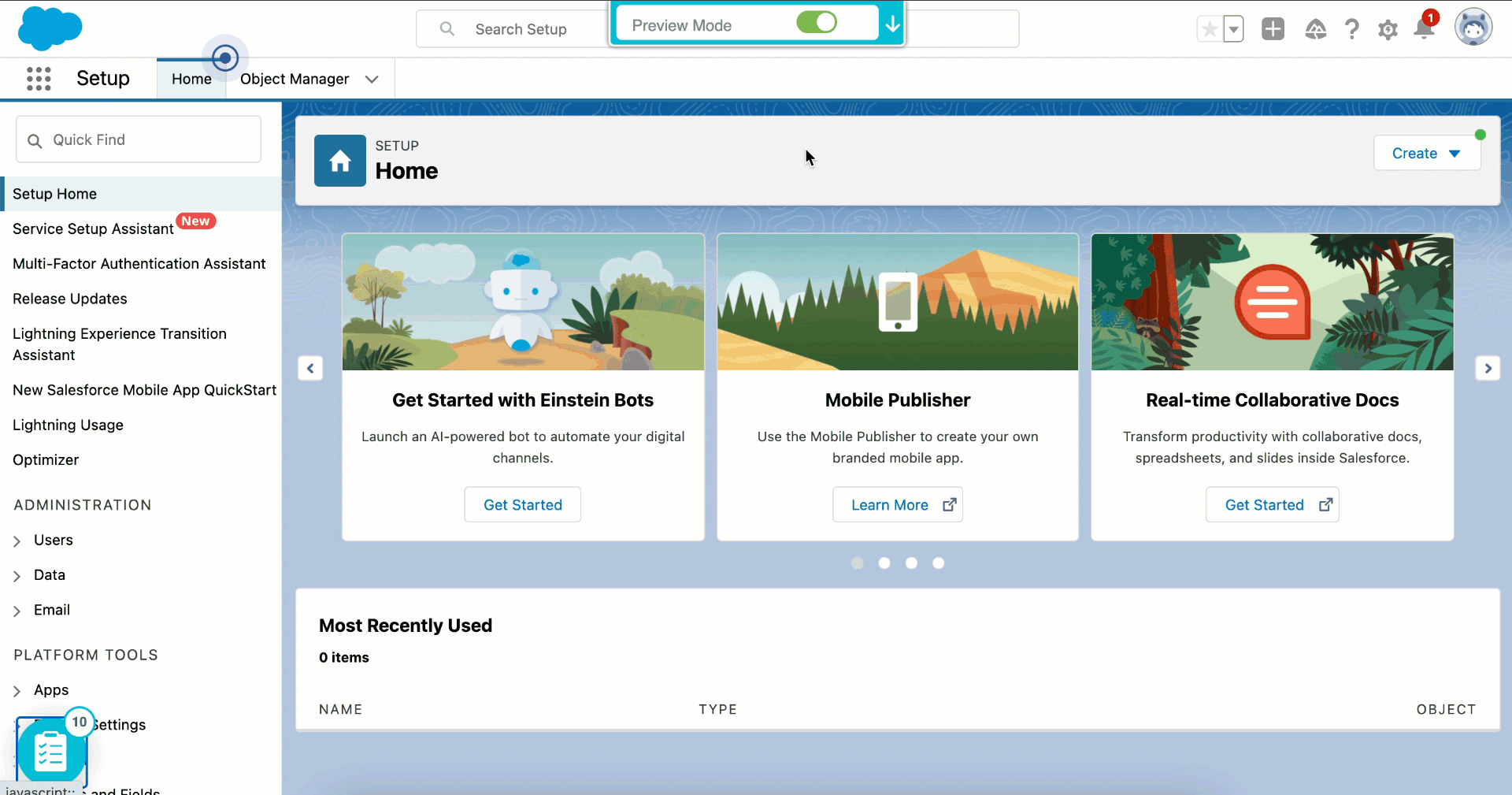Screen dimensions: 1512x795
Task: Open the user profile avatar
Action: pyautogui.click(x=1473, y=28)
